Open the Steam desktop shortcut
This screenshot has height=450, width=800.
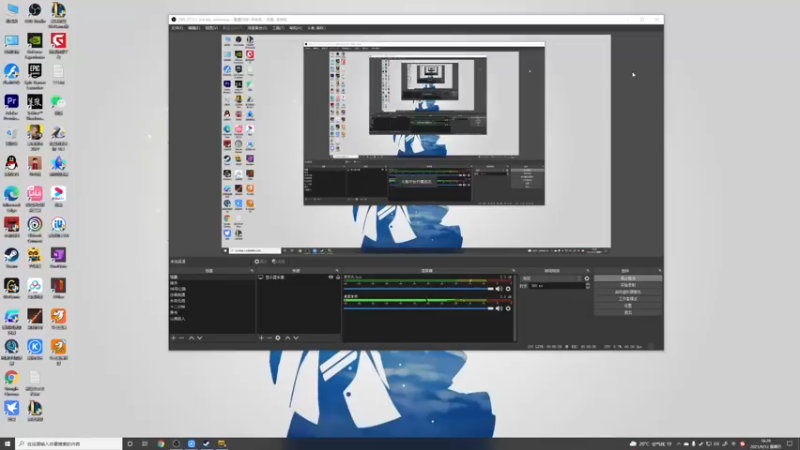11,258
